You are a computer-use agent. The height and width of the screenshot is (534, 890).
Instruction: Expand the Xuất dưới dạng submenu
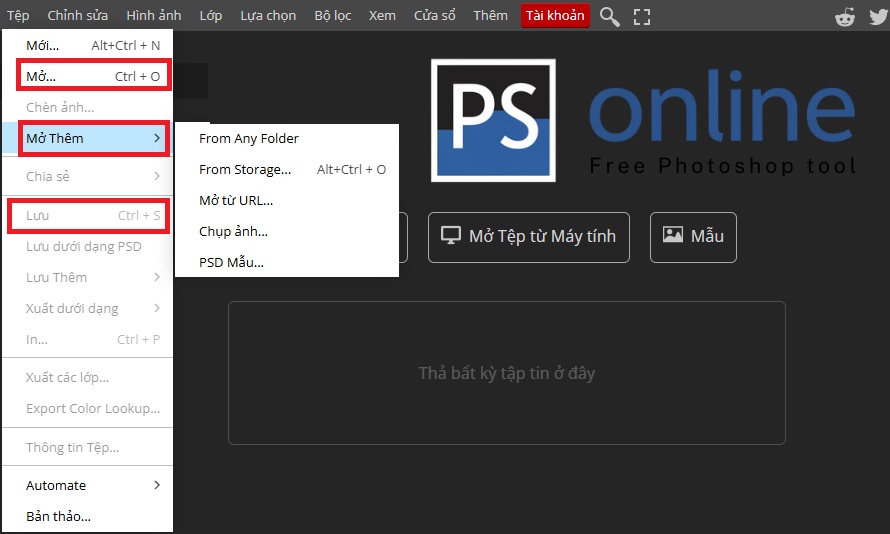87,308
